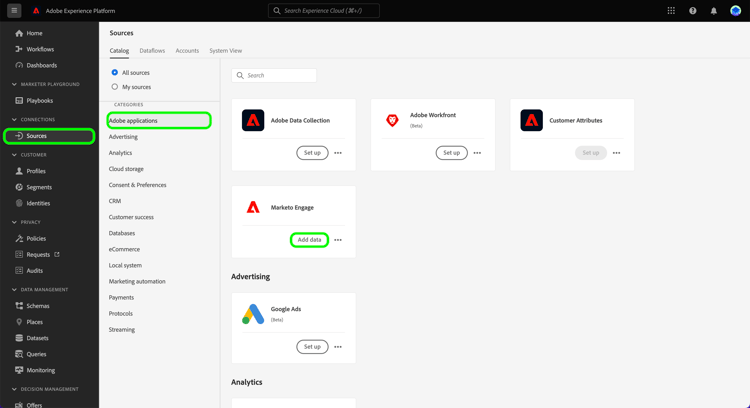Click Set up for Adobe Data Collection
The width and height of the screenshot is (750, 408).
pyautogui.click(x=312, y=153)
